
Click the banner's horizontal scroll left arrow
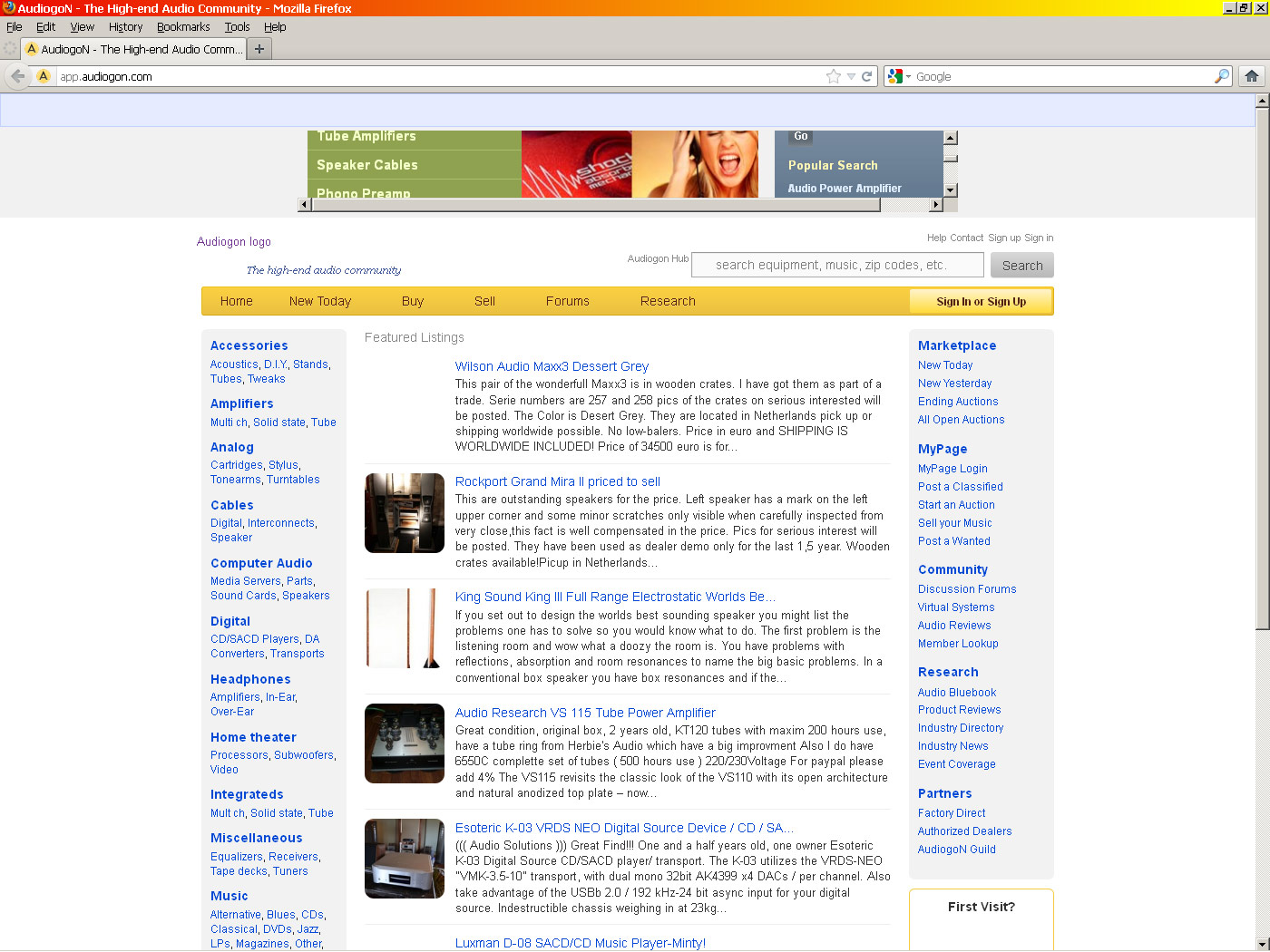click(305, 205)
